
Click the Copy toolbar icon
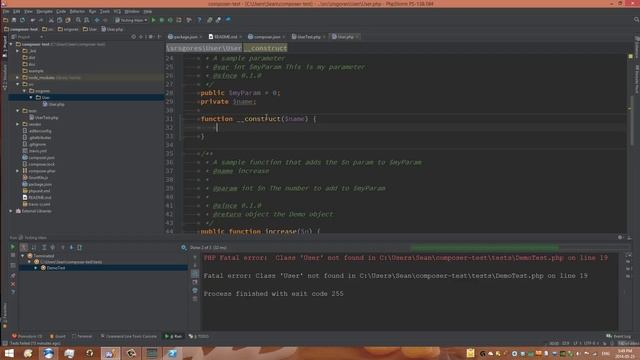tap(60, 20)
